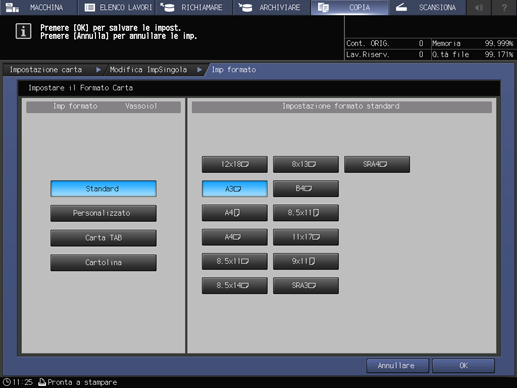Select the COPIA tab

[x=349, y=7]
